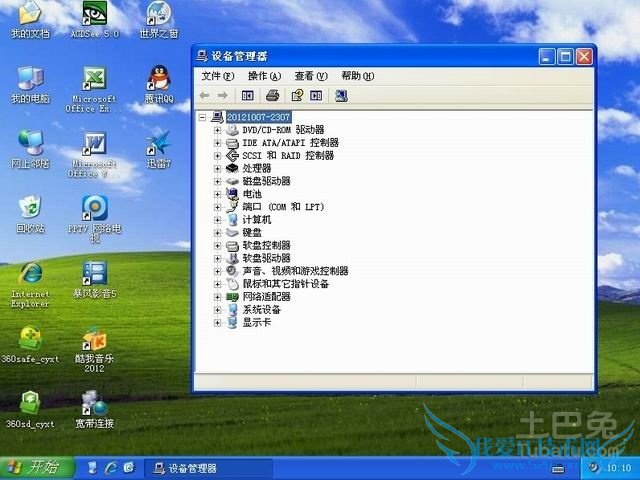
Task: Open the 帮助(H) menu
Action: click(x=358, y=76)
